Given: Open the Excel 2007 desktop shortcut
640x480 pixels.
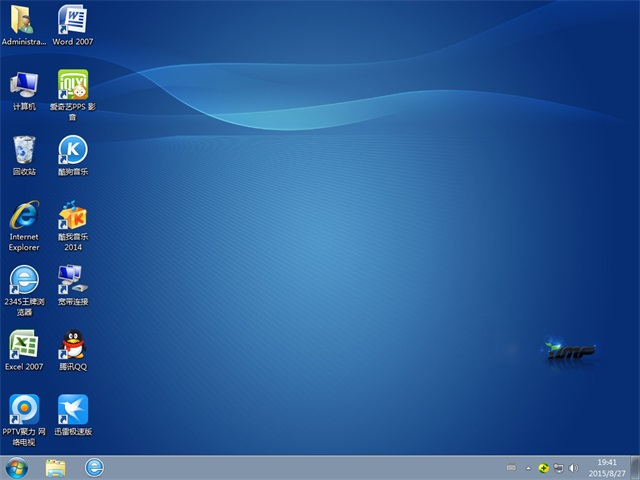Looking at the screenshot, I should tap(23, 345).
